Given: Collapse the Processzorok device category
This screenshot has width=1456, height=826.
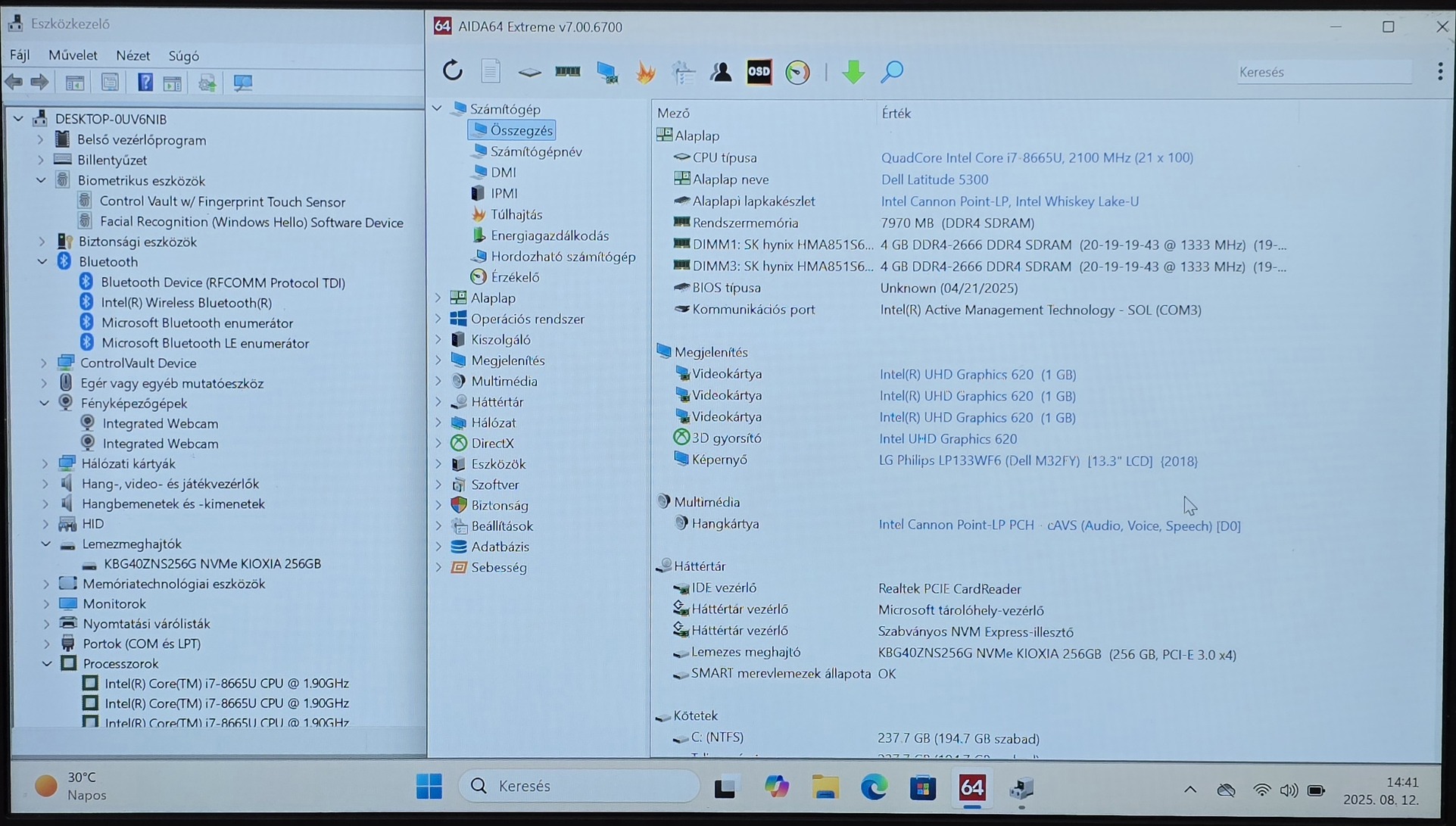Looking at the screenshot, I should 47,663.
